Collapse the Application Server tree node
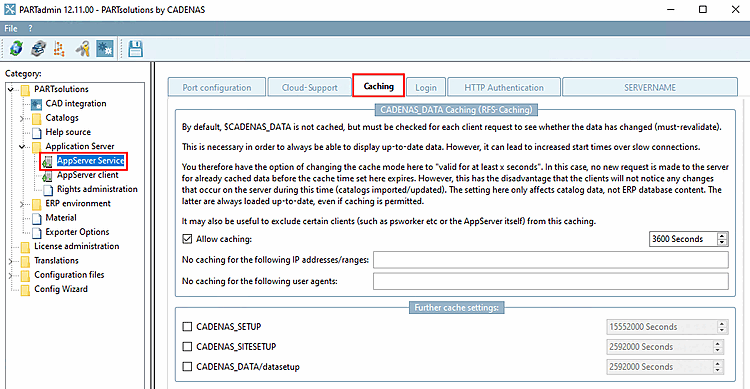This screenshot has width=750, height=389. coord(22,146)
